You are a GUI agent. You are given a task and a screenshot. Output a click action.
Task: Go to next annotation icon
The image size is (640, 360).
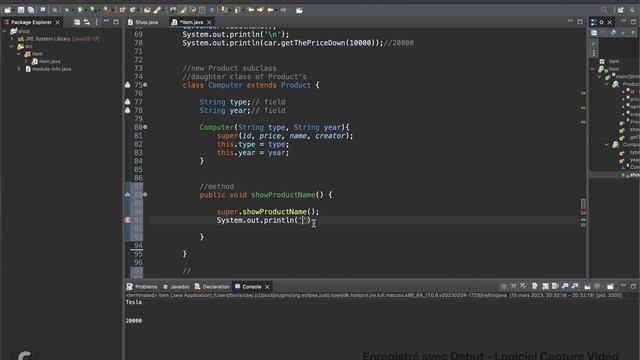point(223,10)
